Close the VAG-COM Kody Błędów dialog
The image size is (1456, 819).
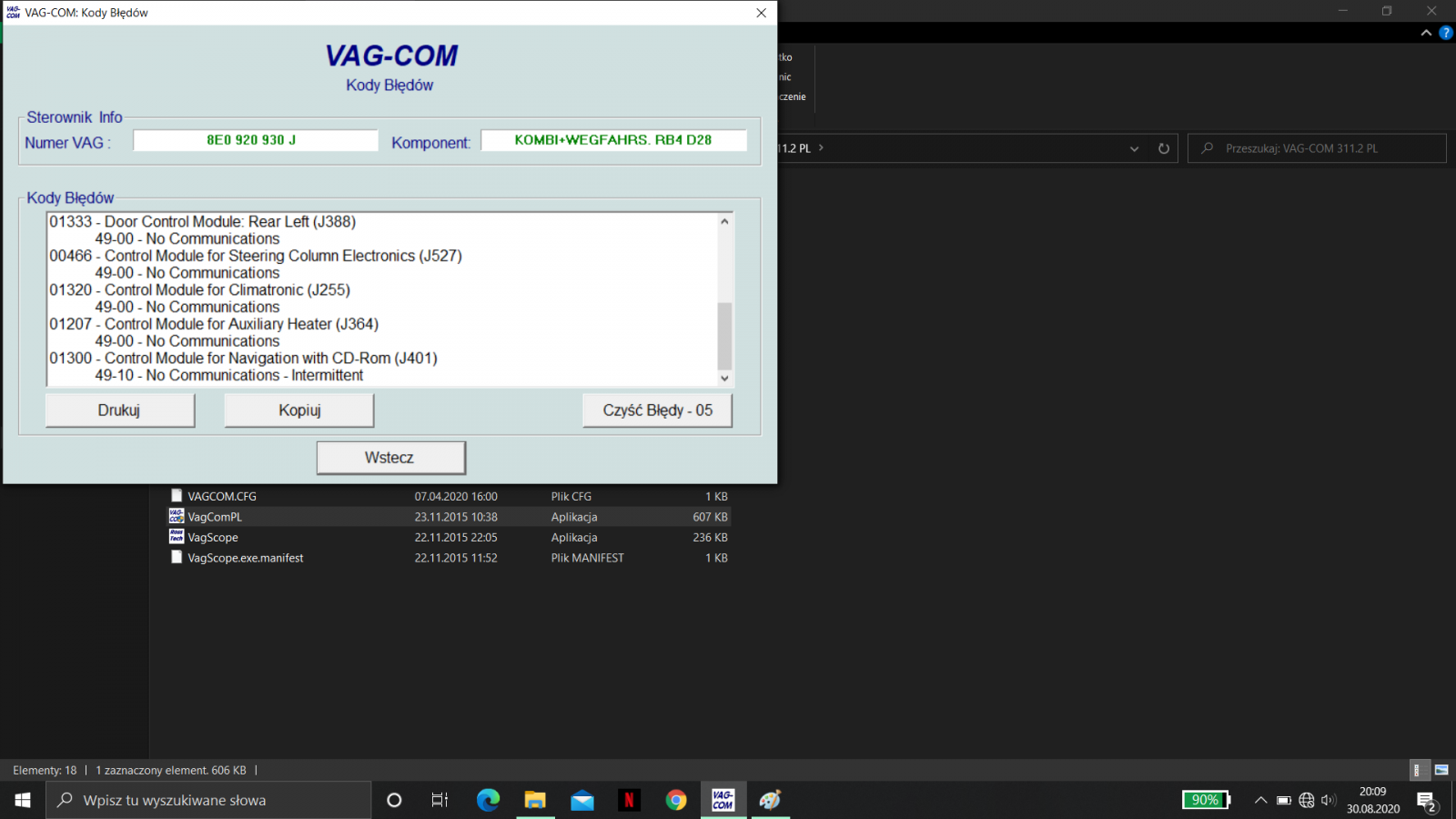pos(762,13)
